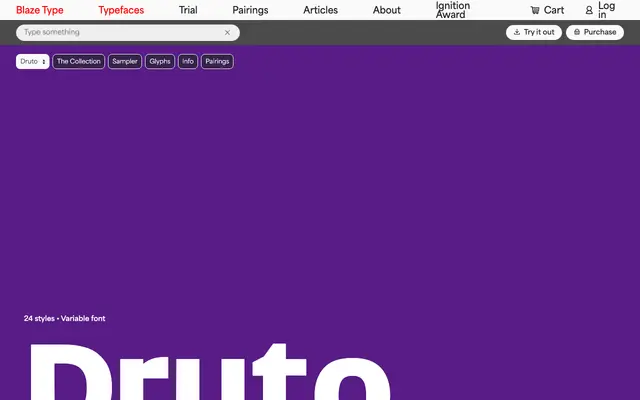Visit the About page

point(387,10)
